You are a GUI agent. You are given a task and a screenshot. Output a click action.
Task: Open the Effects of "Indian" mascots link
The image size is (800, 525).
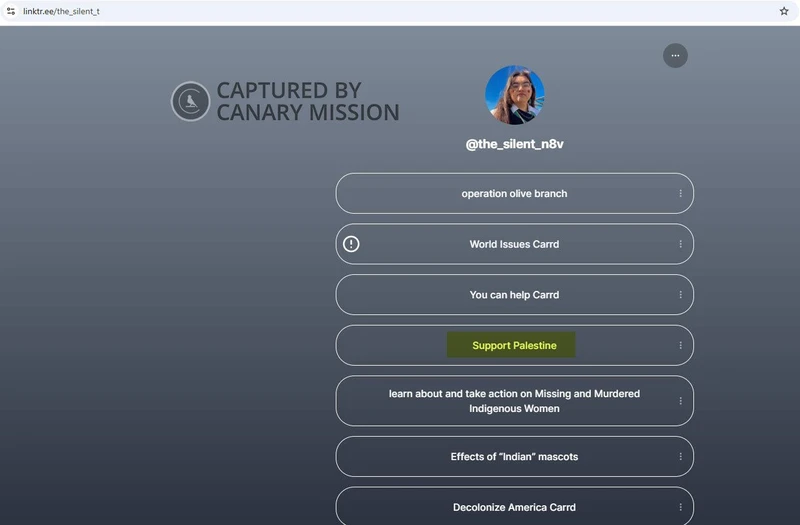coord(514,457)
